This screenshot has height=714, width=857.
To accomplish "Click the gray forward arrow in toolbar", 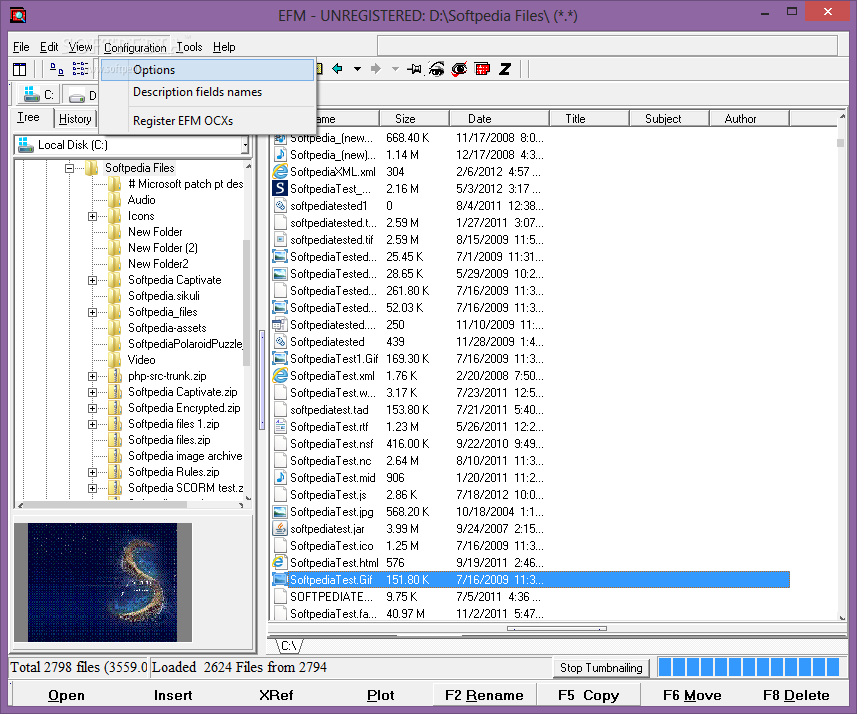I will click(375, 69).
